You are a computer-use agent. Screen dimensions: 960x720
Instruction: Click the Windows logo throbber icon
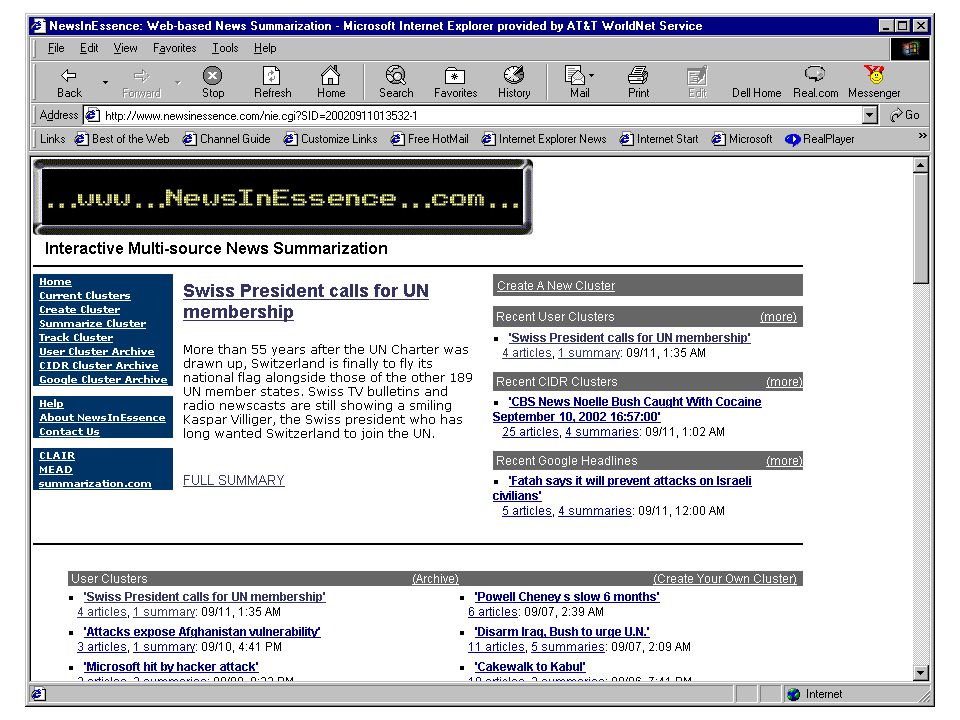(910, 48)
